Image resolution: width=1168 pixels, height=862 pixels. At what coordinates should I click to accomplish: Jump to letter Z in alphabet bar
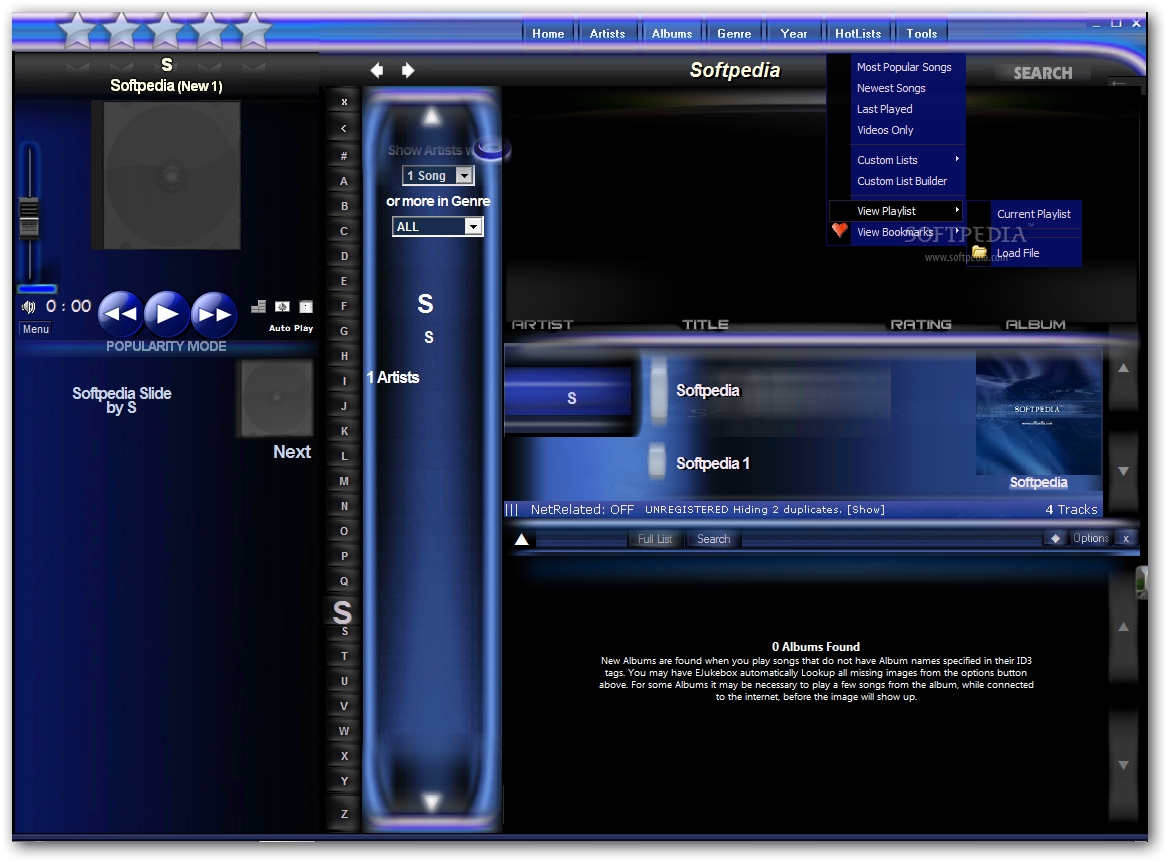pyautogui.click(x=344, y=814)
